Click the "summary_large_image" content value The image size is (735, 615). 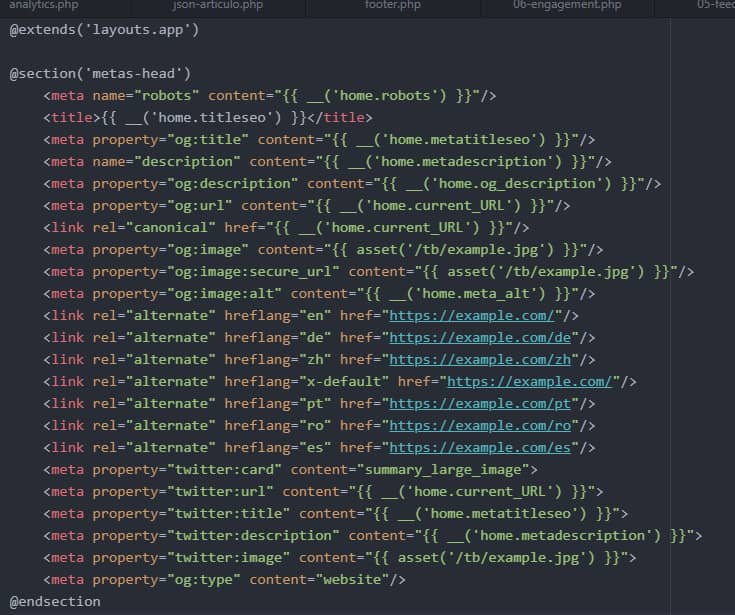pos(443,470)
